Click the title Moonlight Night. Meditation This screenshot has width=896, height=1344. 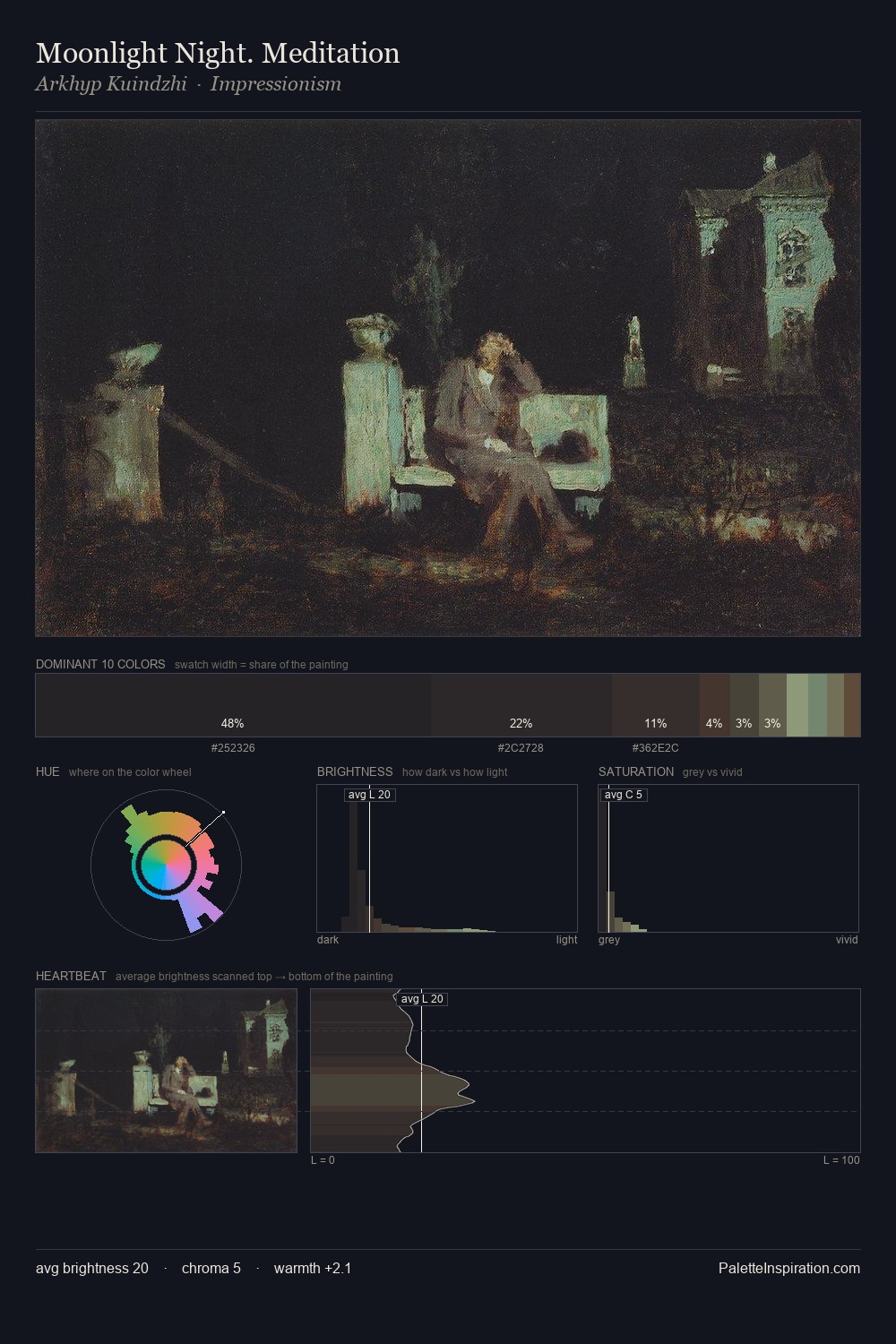[x=218, y=53]
